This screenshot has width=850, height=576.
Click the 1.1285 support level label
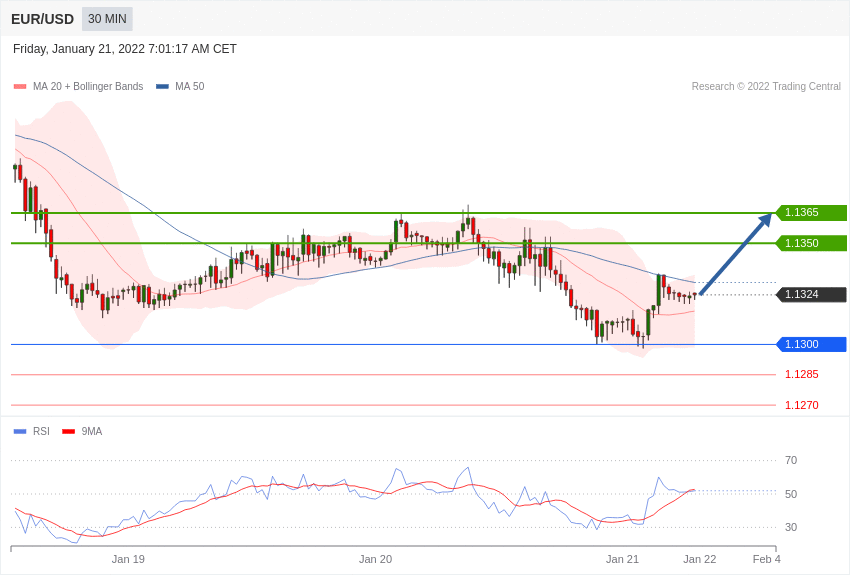coord(802,374)
